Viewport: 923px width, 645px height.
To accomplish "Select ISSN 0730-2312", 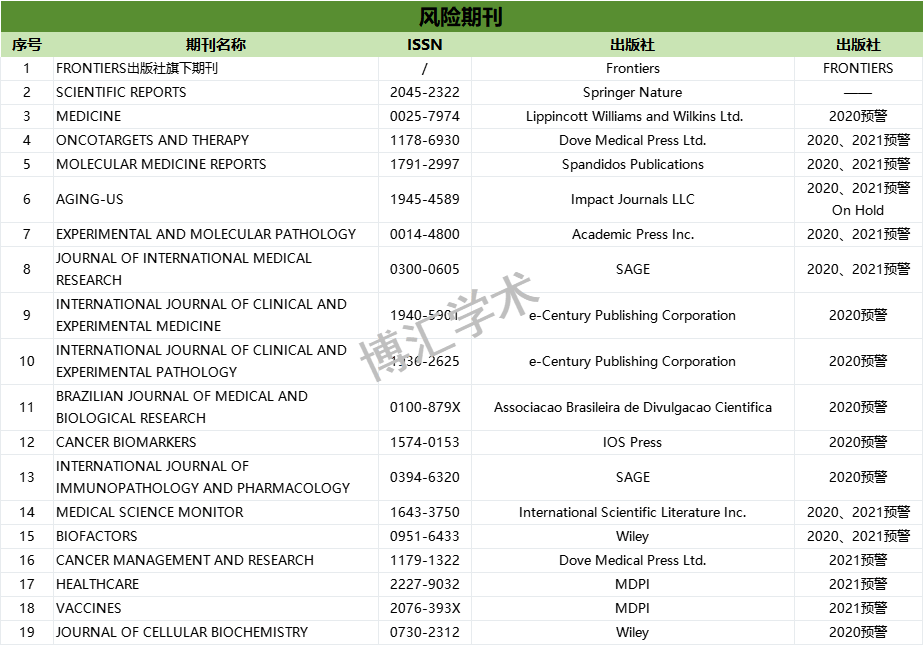I will [424, 632].
